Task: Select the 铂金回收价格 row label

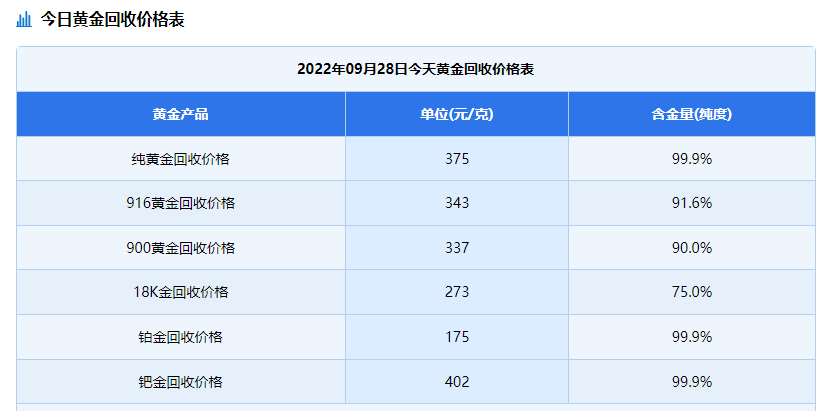Action: tap(181, 337)
